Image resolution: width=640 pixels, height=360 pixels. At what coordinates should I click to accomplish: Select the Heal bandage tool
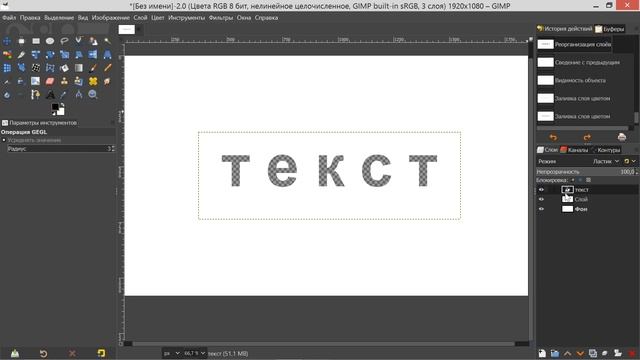coord(93,81)
